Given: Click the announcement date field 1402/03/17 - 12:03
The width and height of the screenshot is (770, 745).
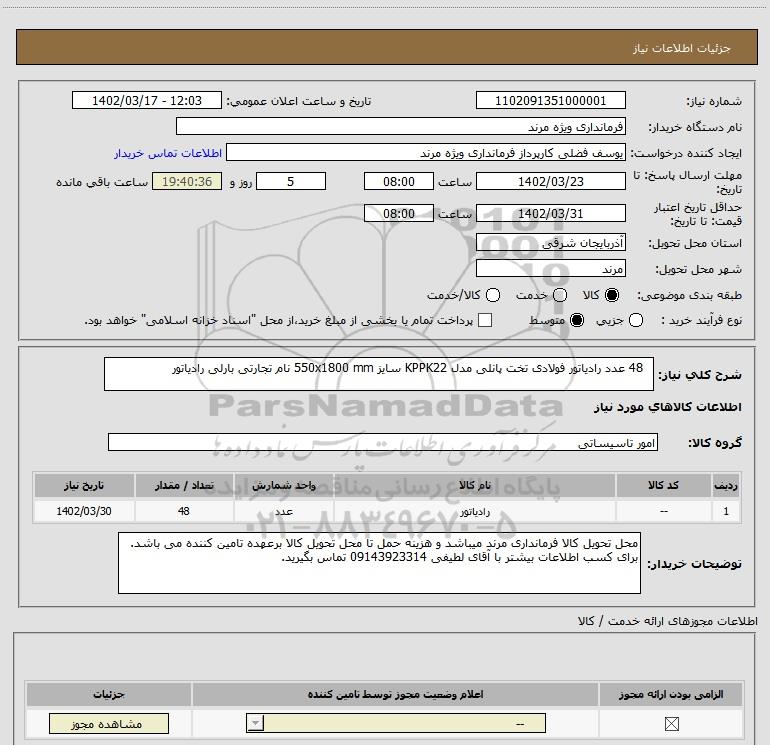Looking at the screenshot, I should click(x=147, y=100).
